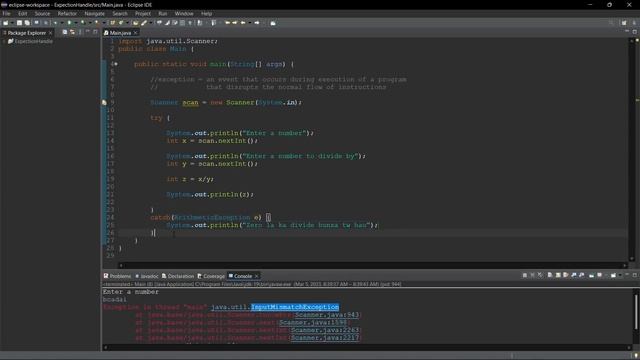Click the External Tools toolbar icon

(x=97, y=23)
